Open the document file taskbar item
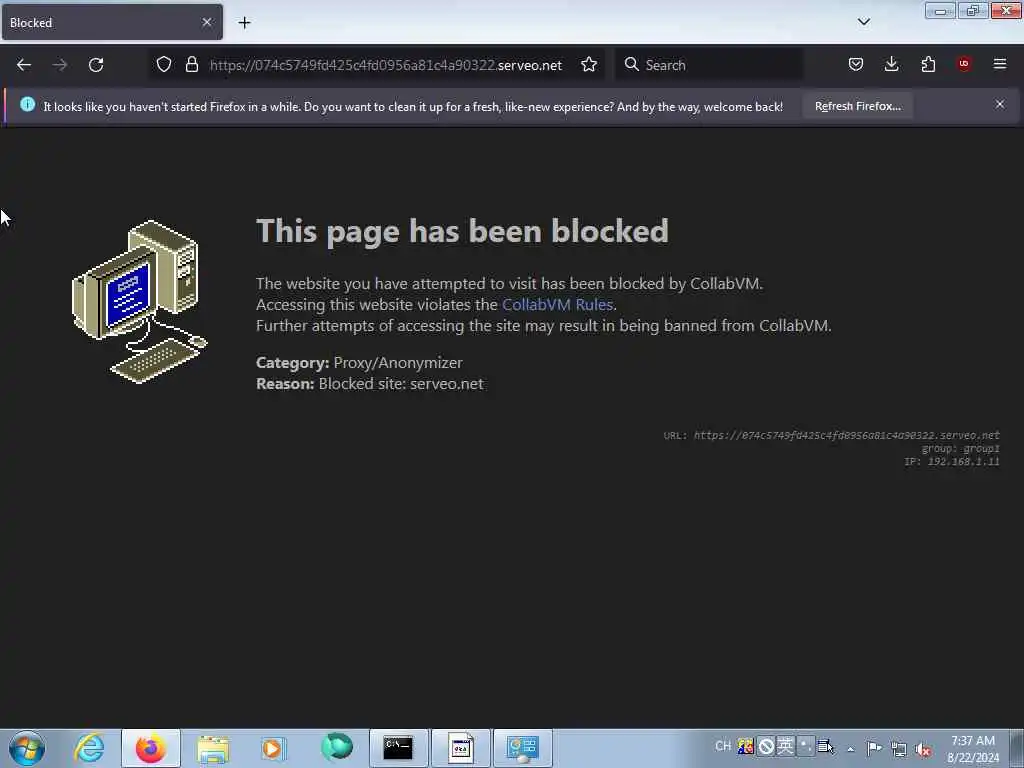The height and width of the screenshot is (768, 1024). click(460, 748)
